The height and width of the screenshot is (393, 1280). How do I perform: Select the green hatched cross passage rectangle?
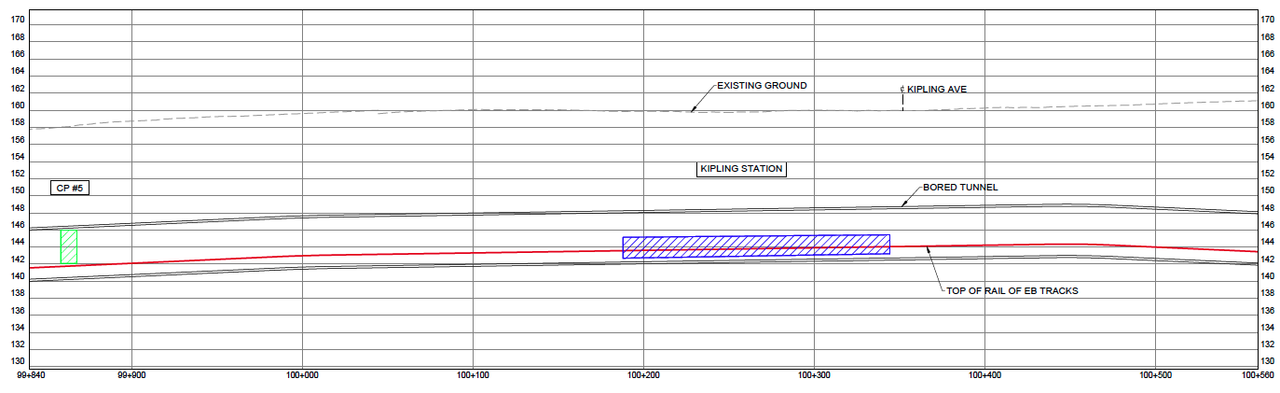pos(69,247)
